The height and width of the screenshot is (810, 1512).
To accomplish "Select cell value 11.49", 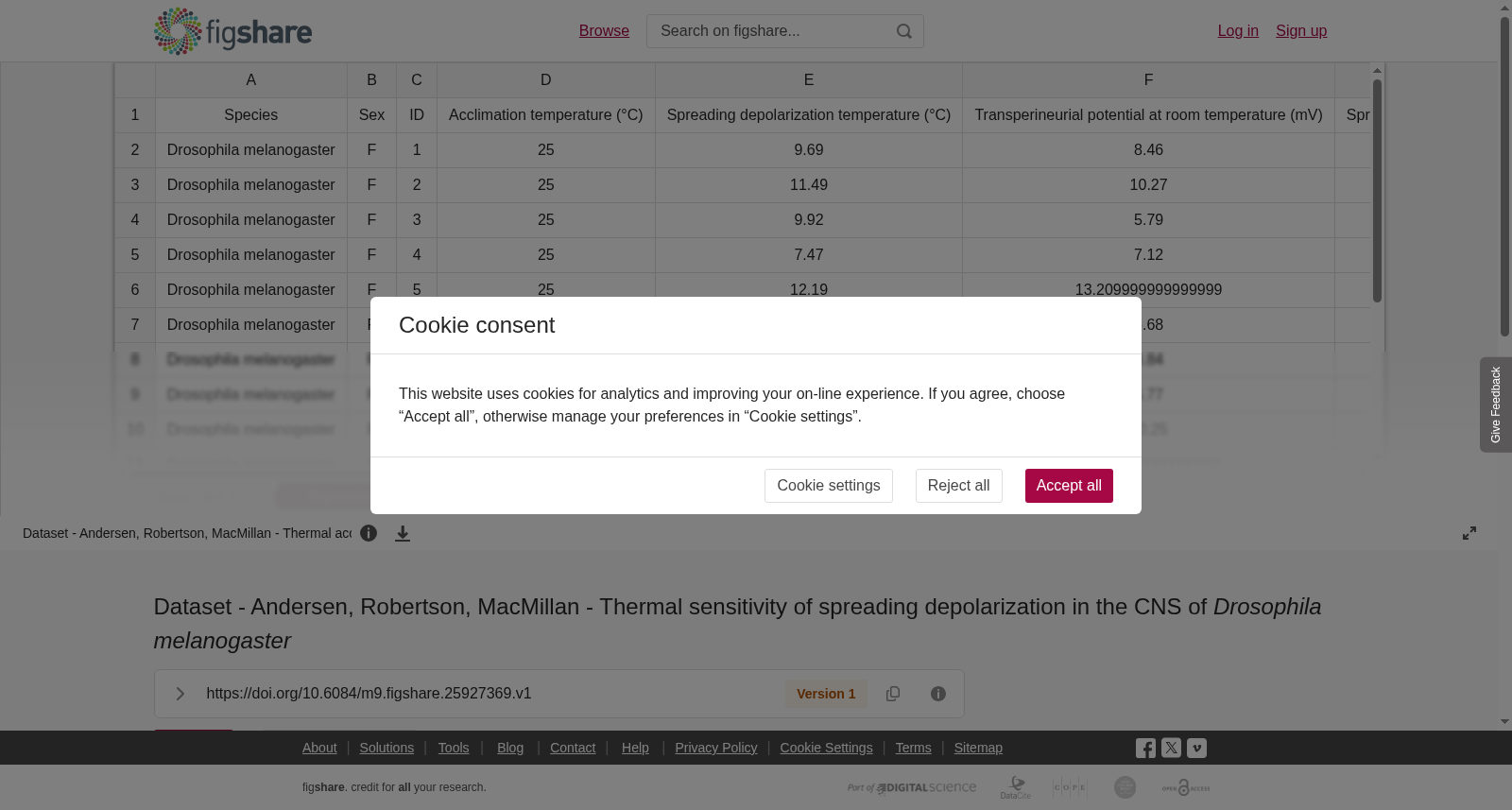I will point(809,185).
